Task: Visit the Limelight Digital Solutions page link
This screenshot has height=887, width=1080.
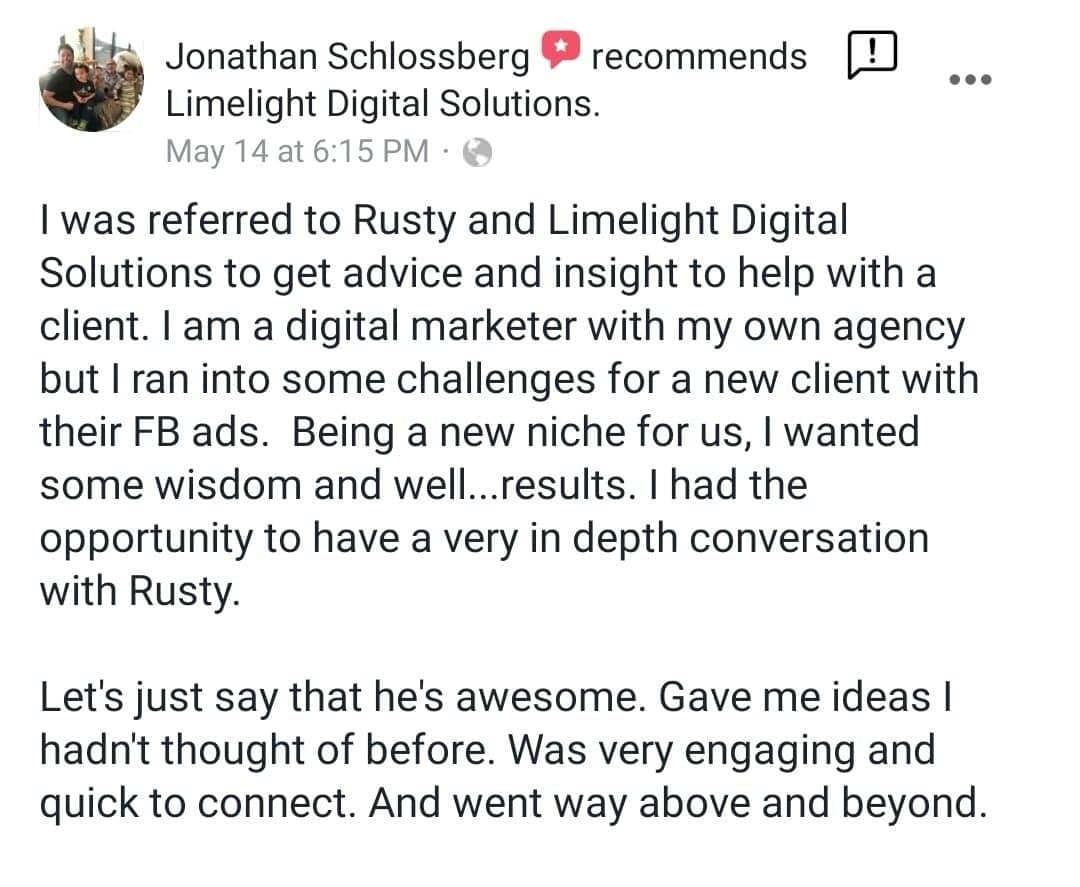Action: [382, 103]
